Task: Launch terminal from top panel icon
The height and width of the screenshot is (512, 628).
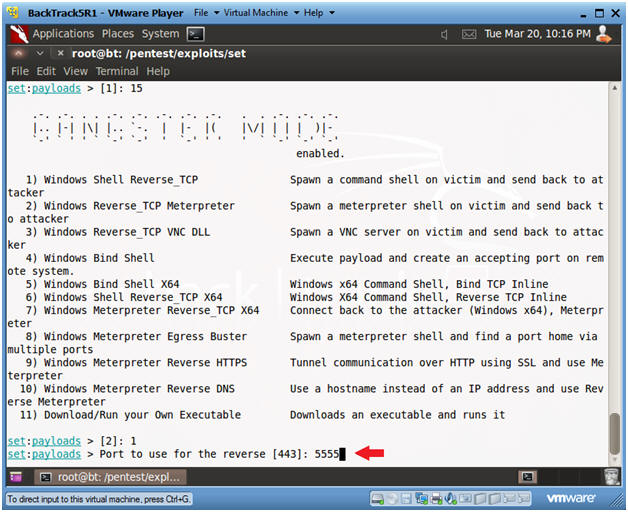Action: click(195, 34)
